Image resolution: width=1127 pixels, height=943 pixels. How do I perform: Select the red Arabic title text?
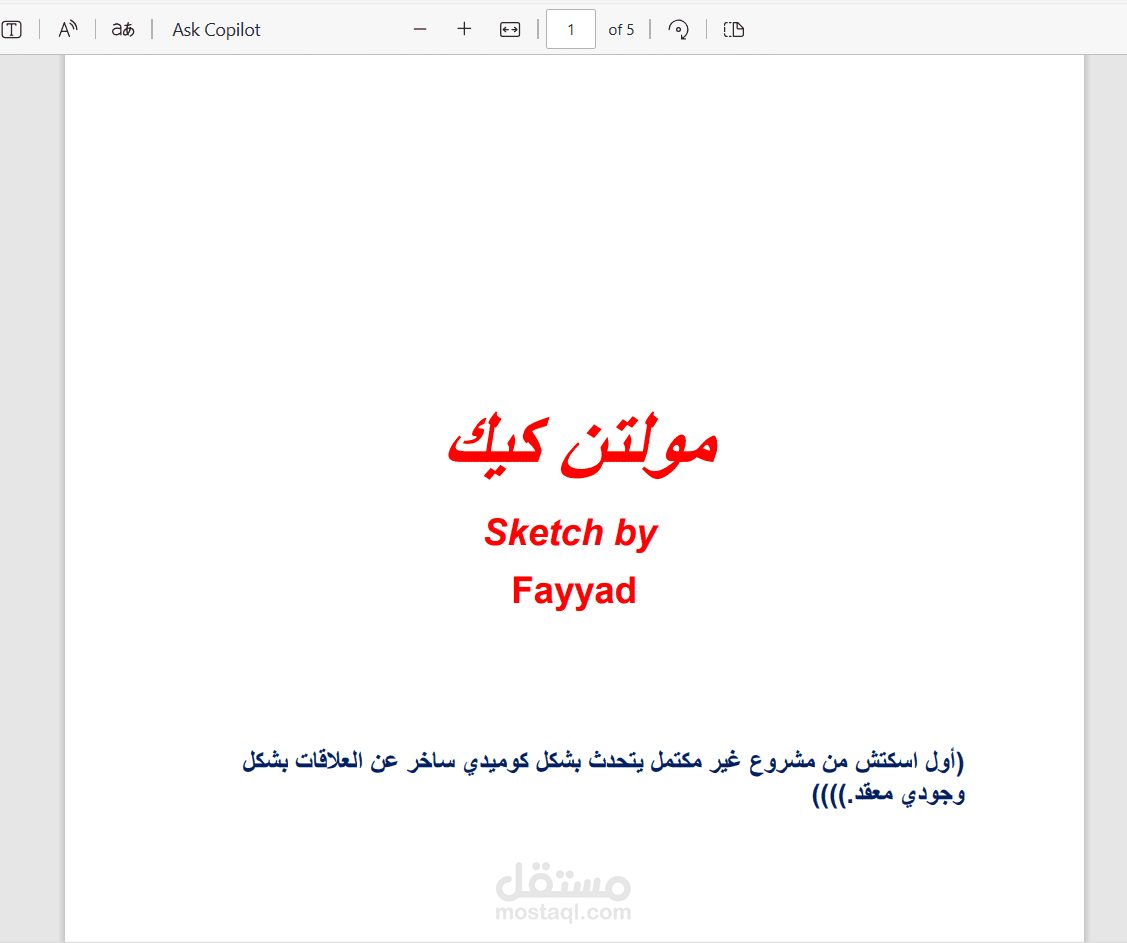point(583,446)
